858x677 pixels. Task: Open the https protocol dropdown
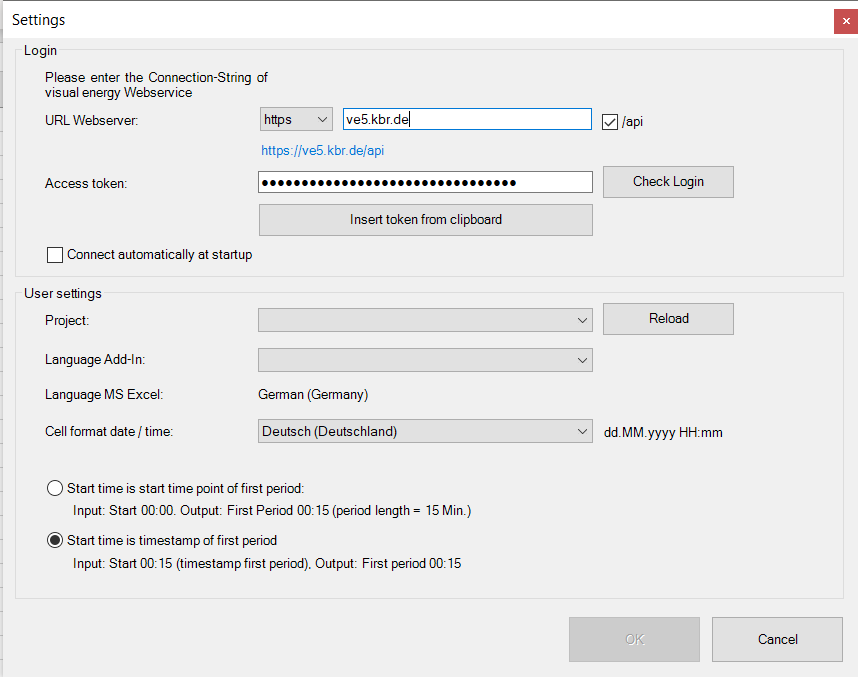tap(295, 120)
